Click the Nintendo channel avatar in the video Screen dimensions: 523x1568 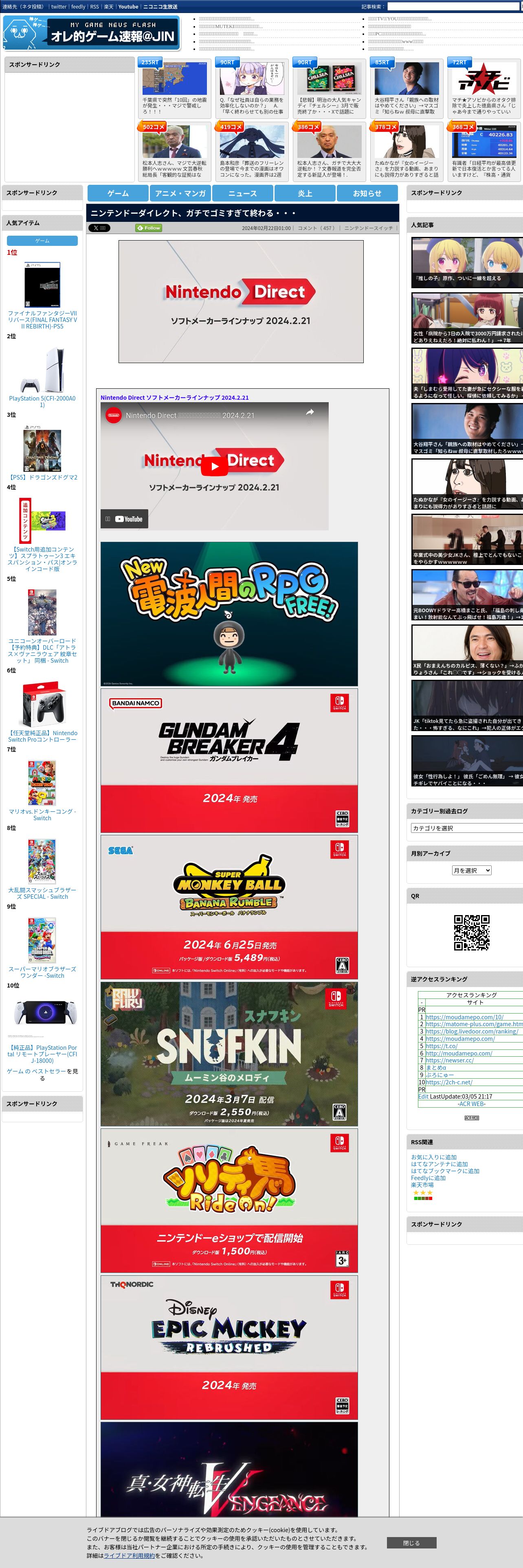[113, 415]
